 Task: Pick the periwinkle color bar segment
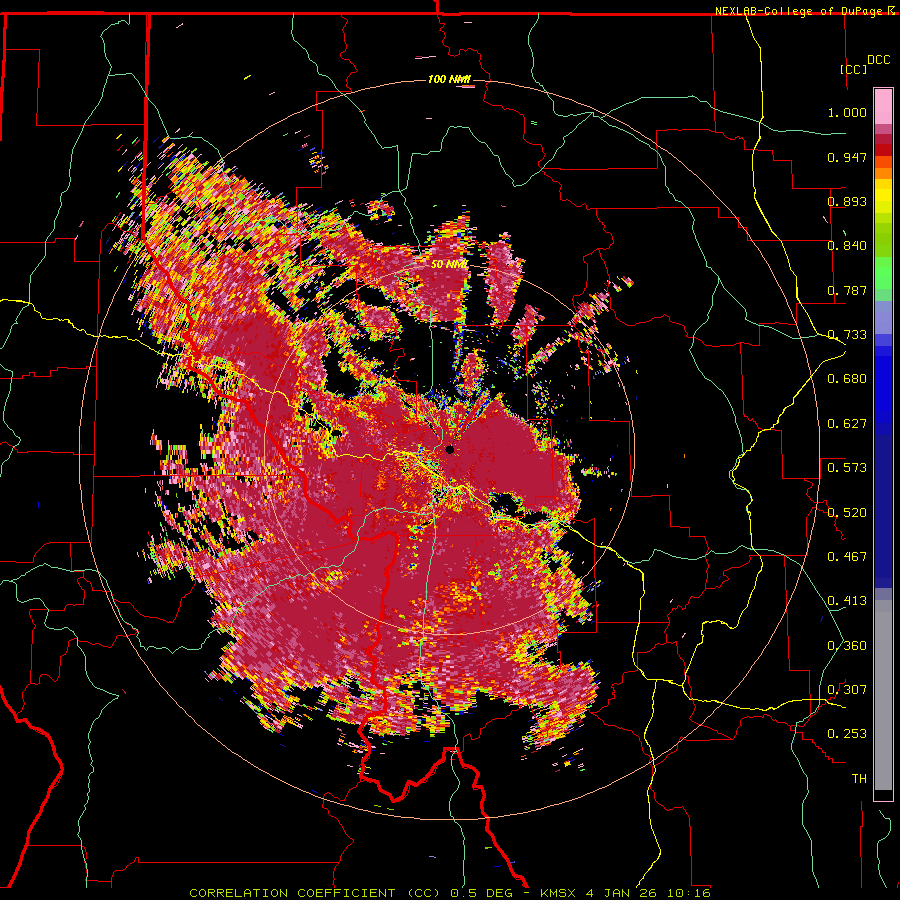point(883,317)
